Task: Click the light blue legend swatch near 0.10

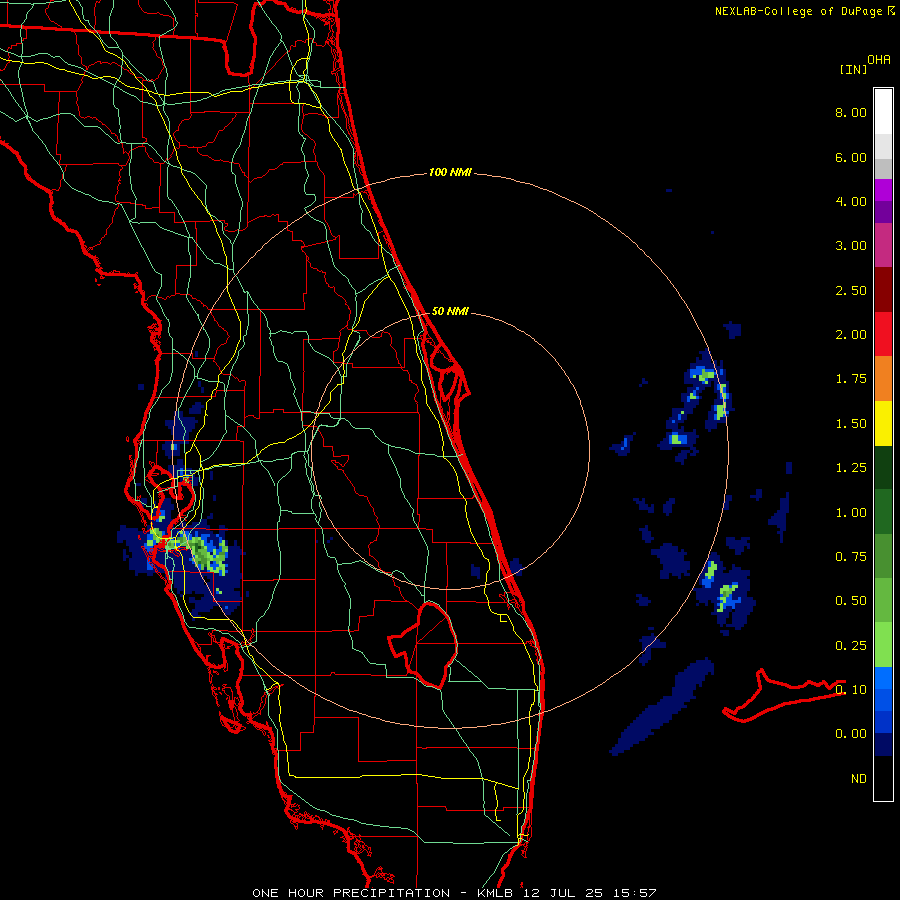Action: point(883,678)
